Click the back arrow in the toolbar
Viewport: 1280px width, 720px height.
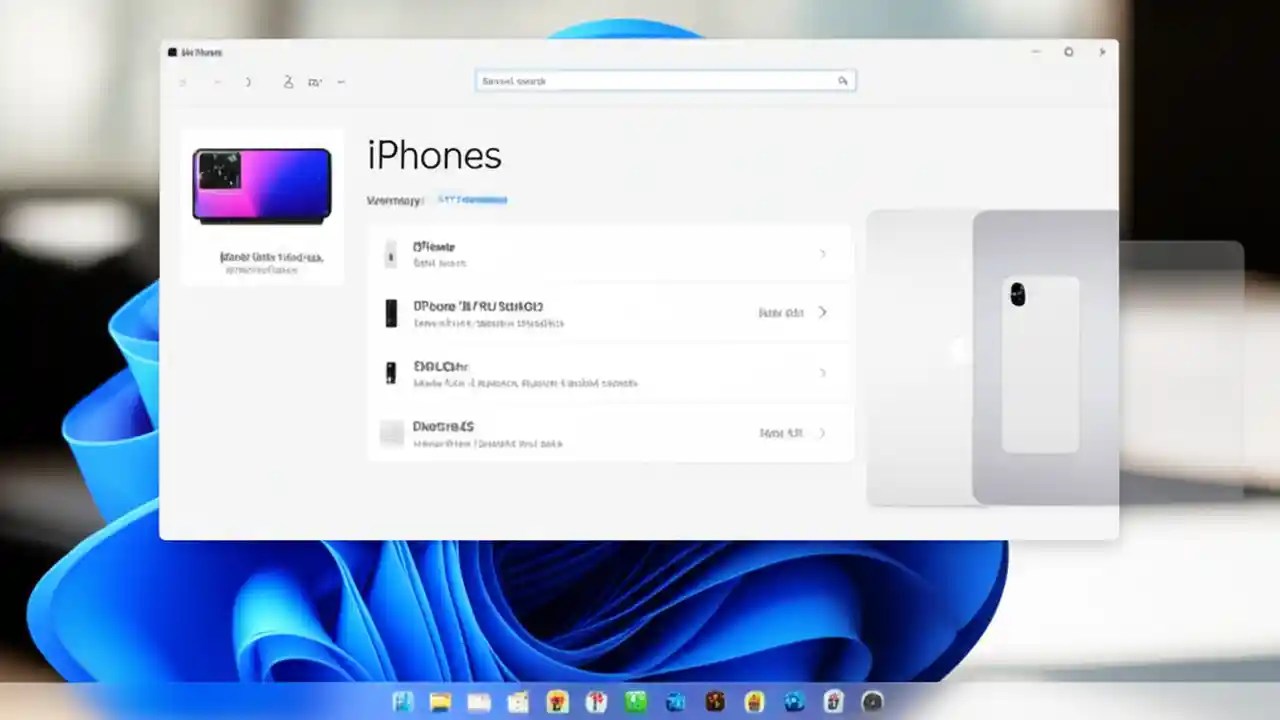pos(183,82)
